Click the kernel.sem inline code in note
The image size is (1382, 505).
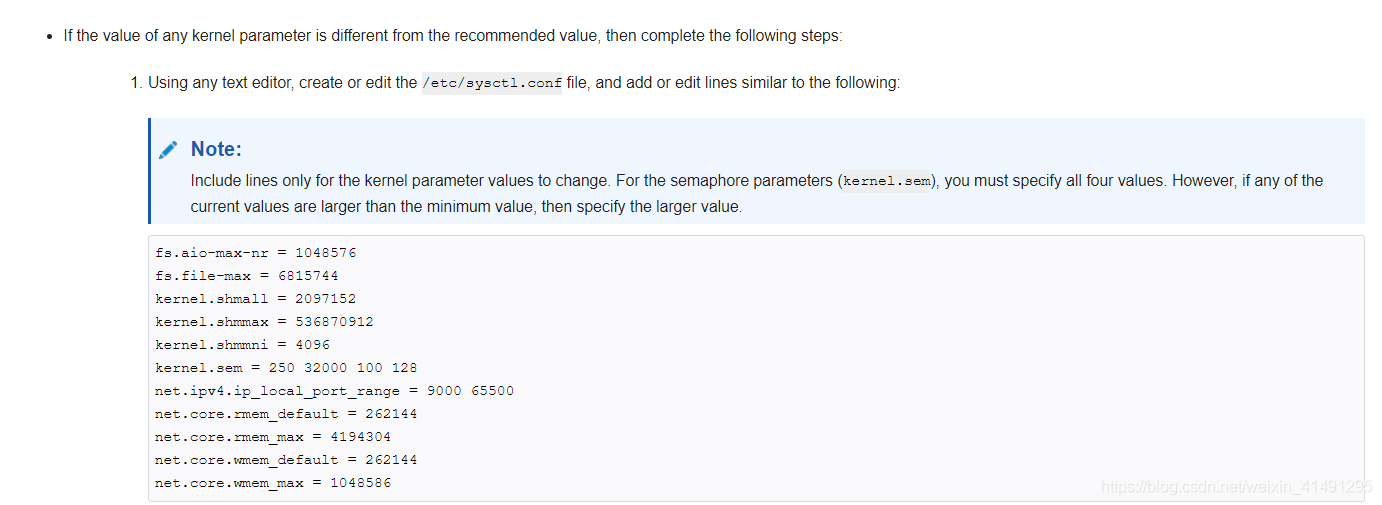[x=886, y=181]
